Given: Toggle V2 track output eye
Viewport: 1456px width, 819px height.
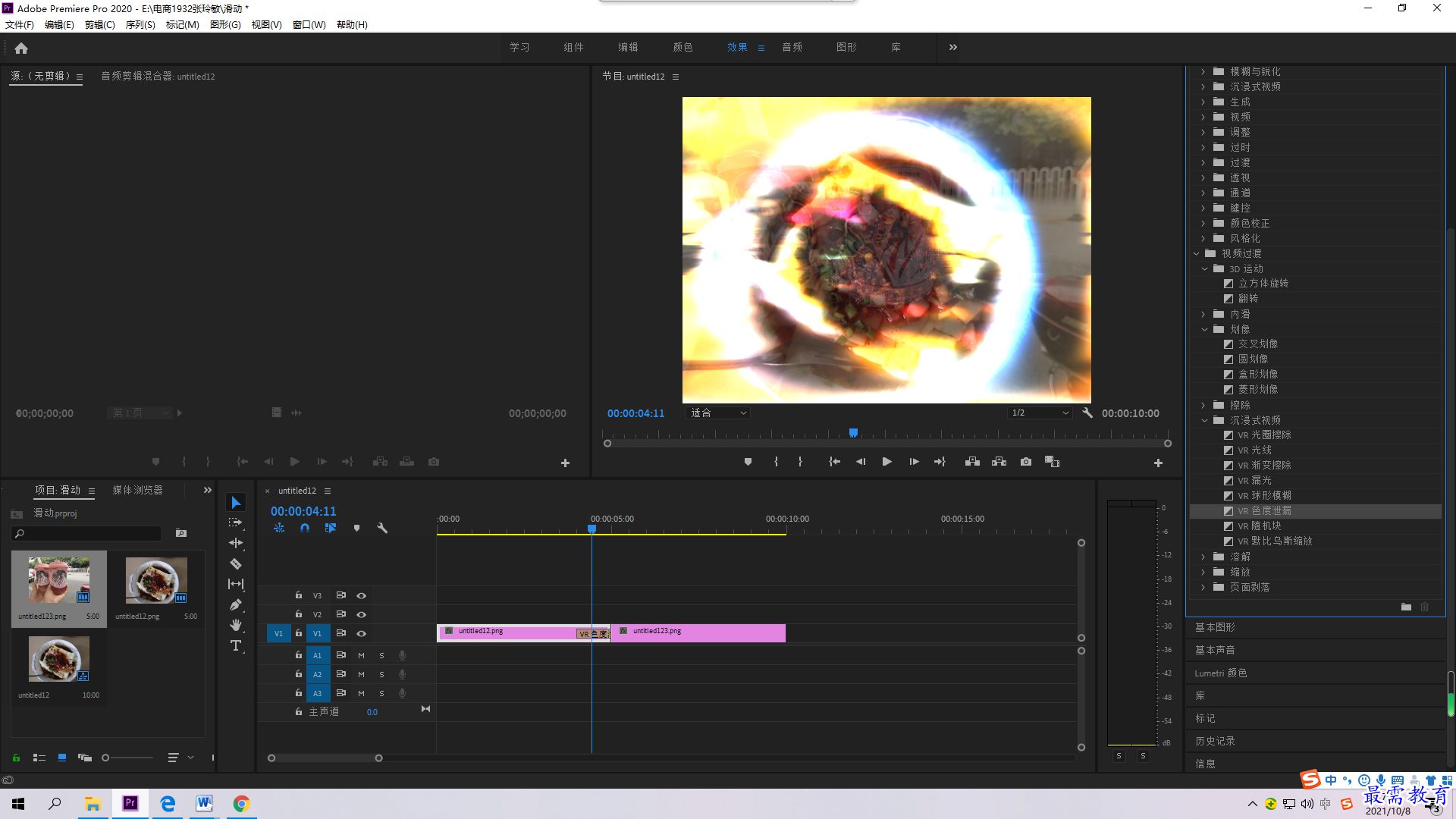Looking at the screenshot, I should [362, 615].
